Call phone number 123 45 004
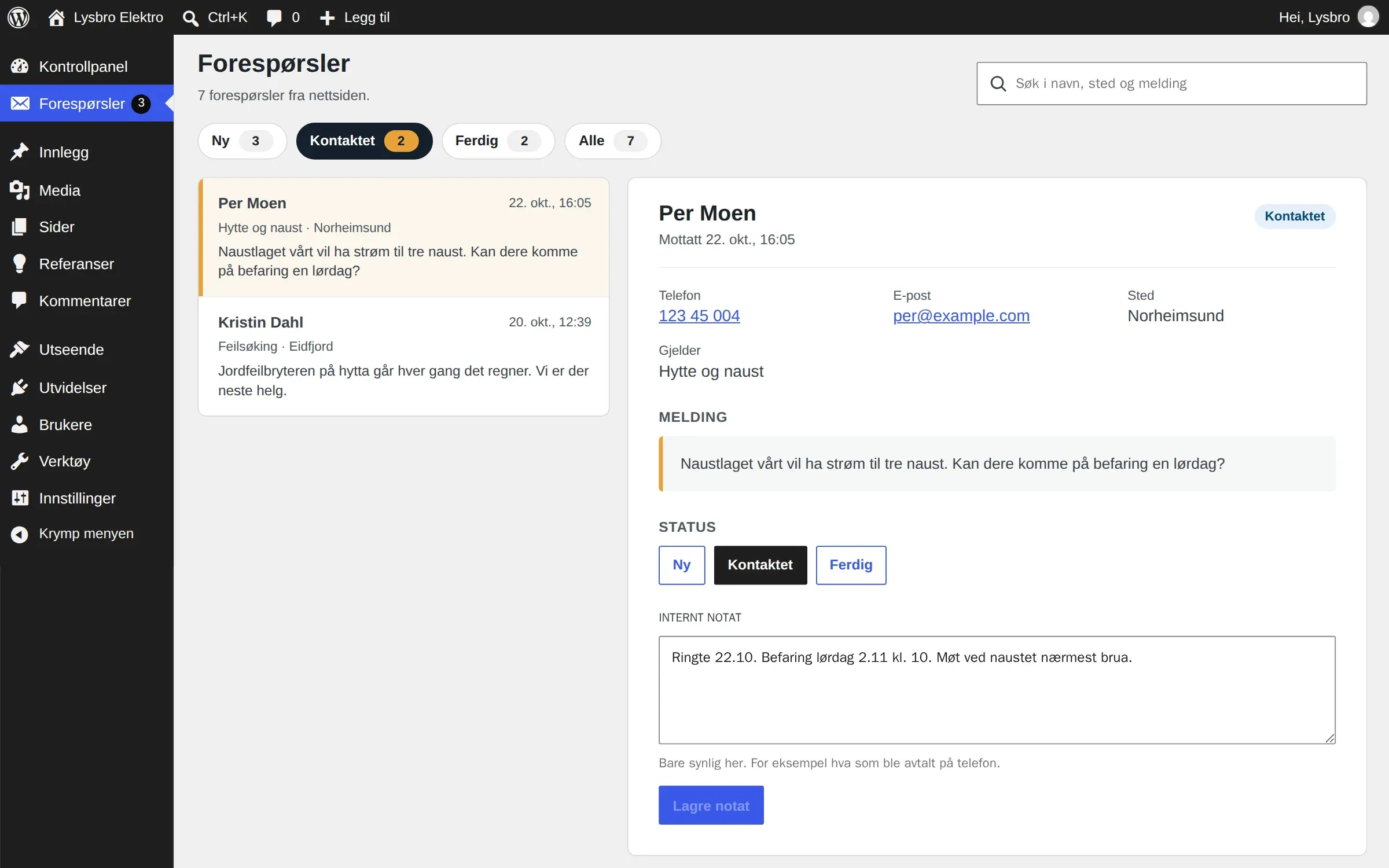Image resolution: width=1389 pixels, height=868 pixels. click(x=699, y=316)
